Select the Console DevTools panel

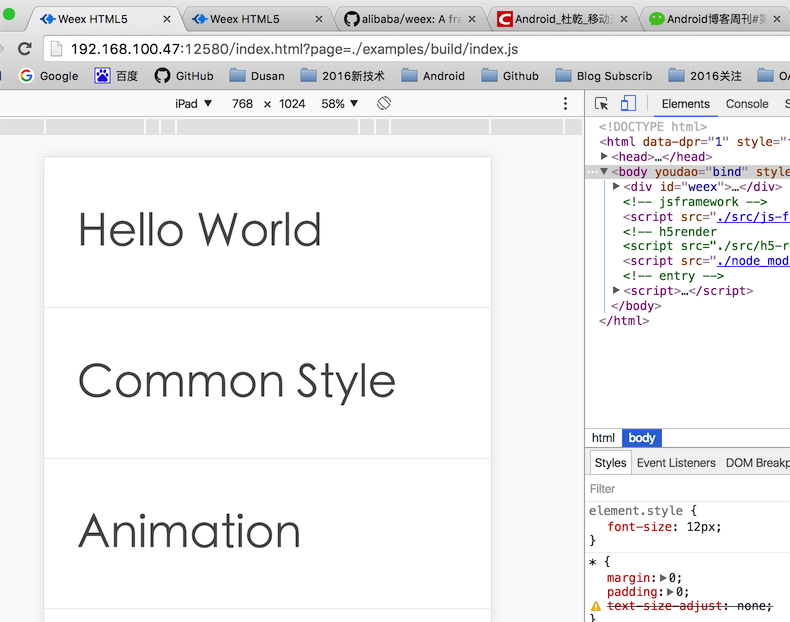(x=747, y=104)
